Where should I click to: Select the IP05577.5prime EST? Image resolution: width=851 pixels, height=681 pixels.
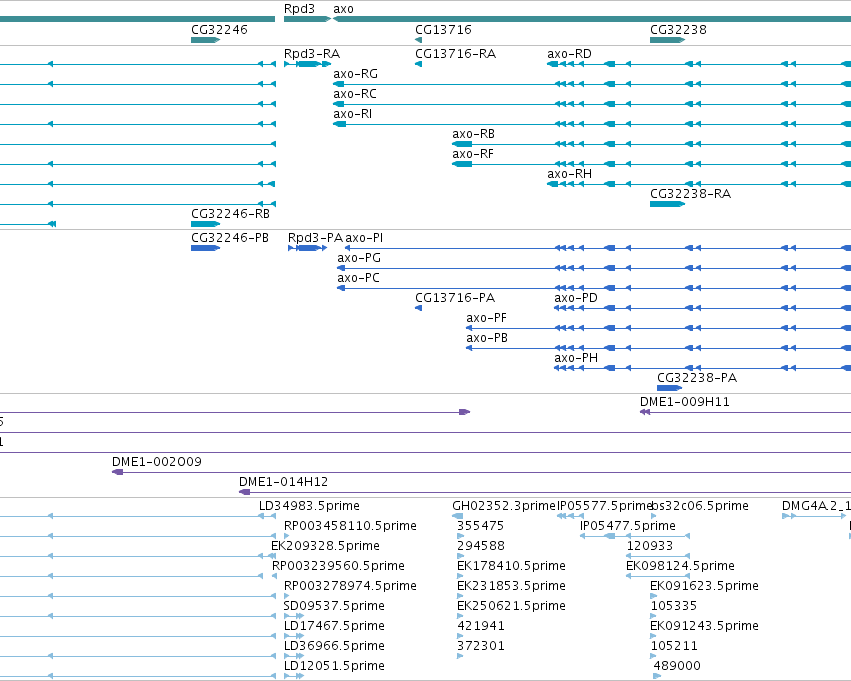pos(604,506)
